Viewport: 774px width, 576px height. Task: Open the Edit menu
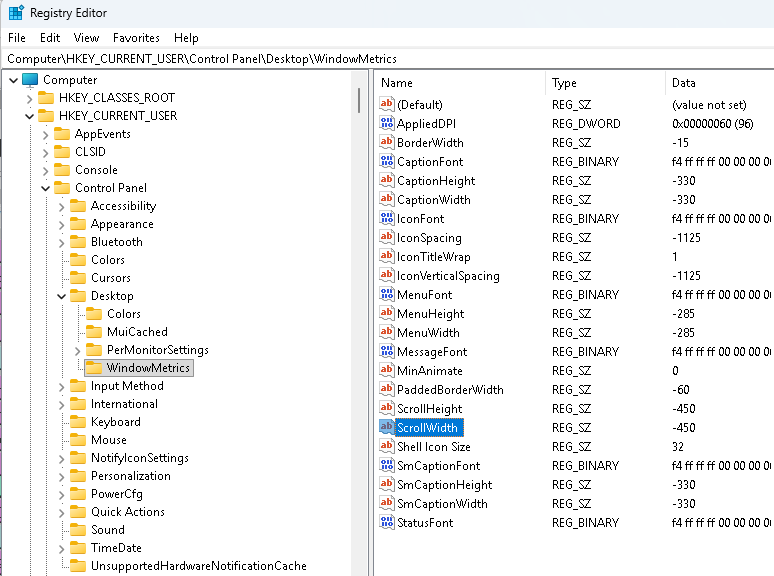click(50, 37)
